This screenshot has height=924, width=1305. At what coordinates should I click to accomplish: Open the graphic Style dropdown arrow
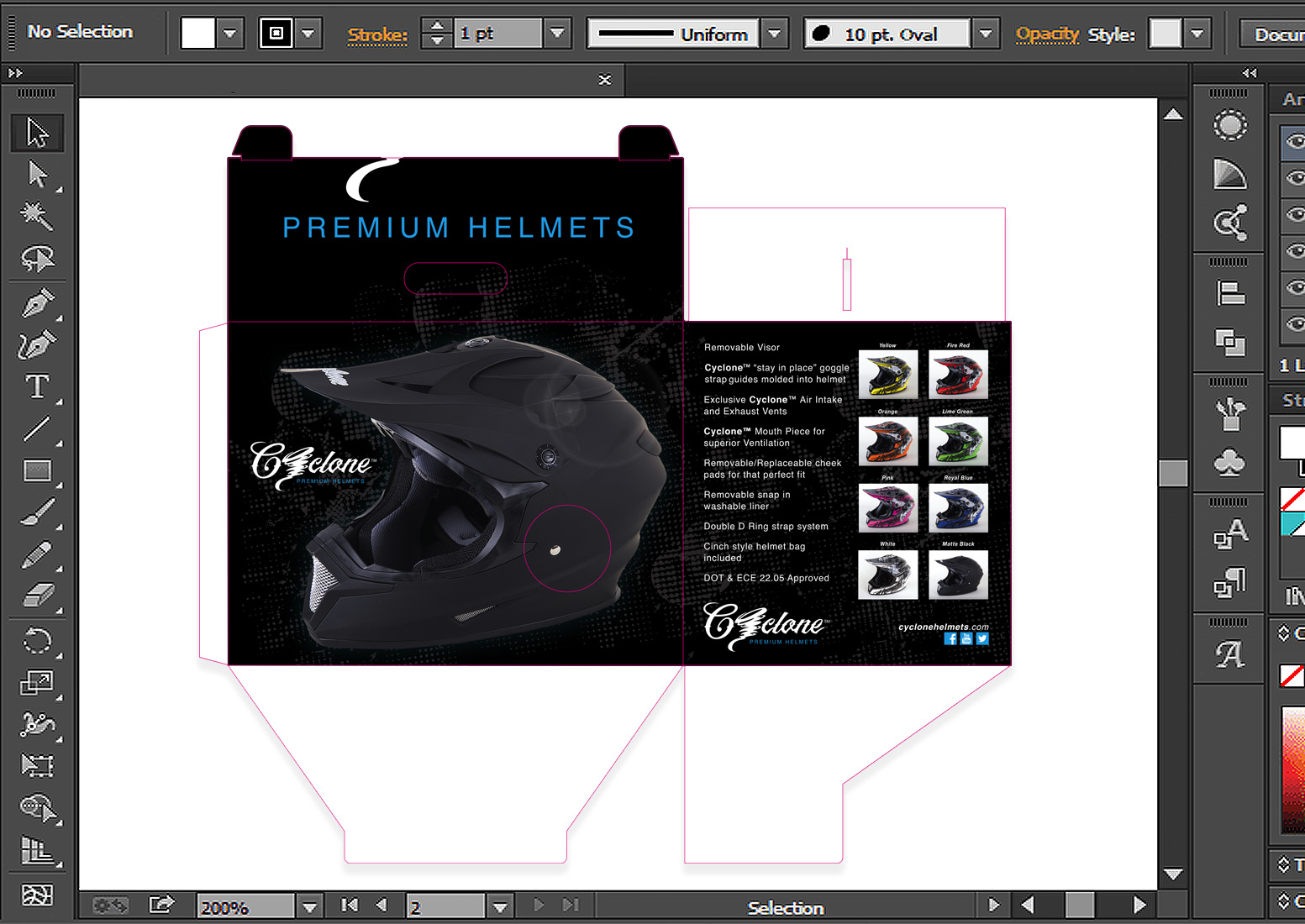1197,34
